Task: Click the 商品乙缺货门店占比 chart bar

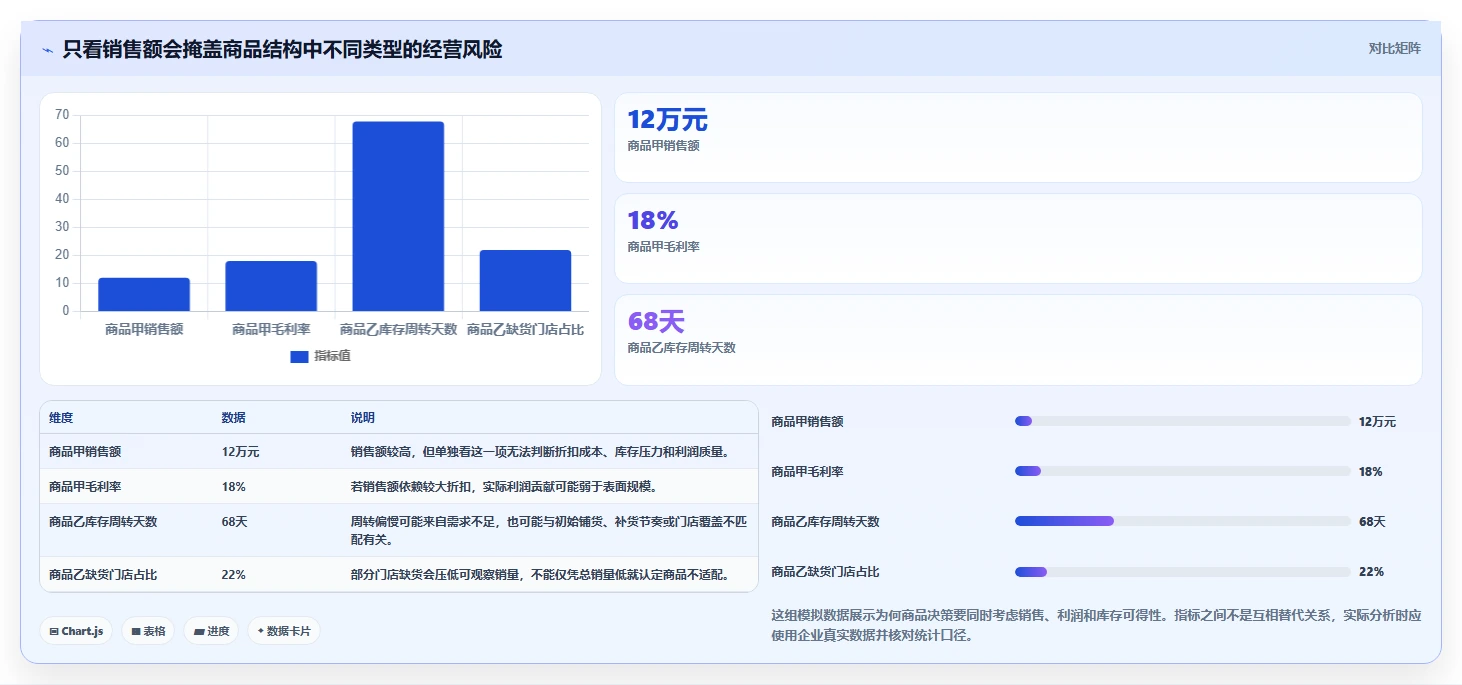Action: coord(525,280)
